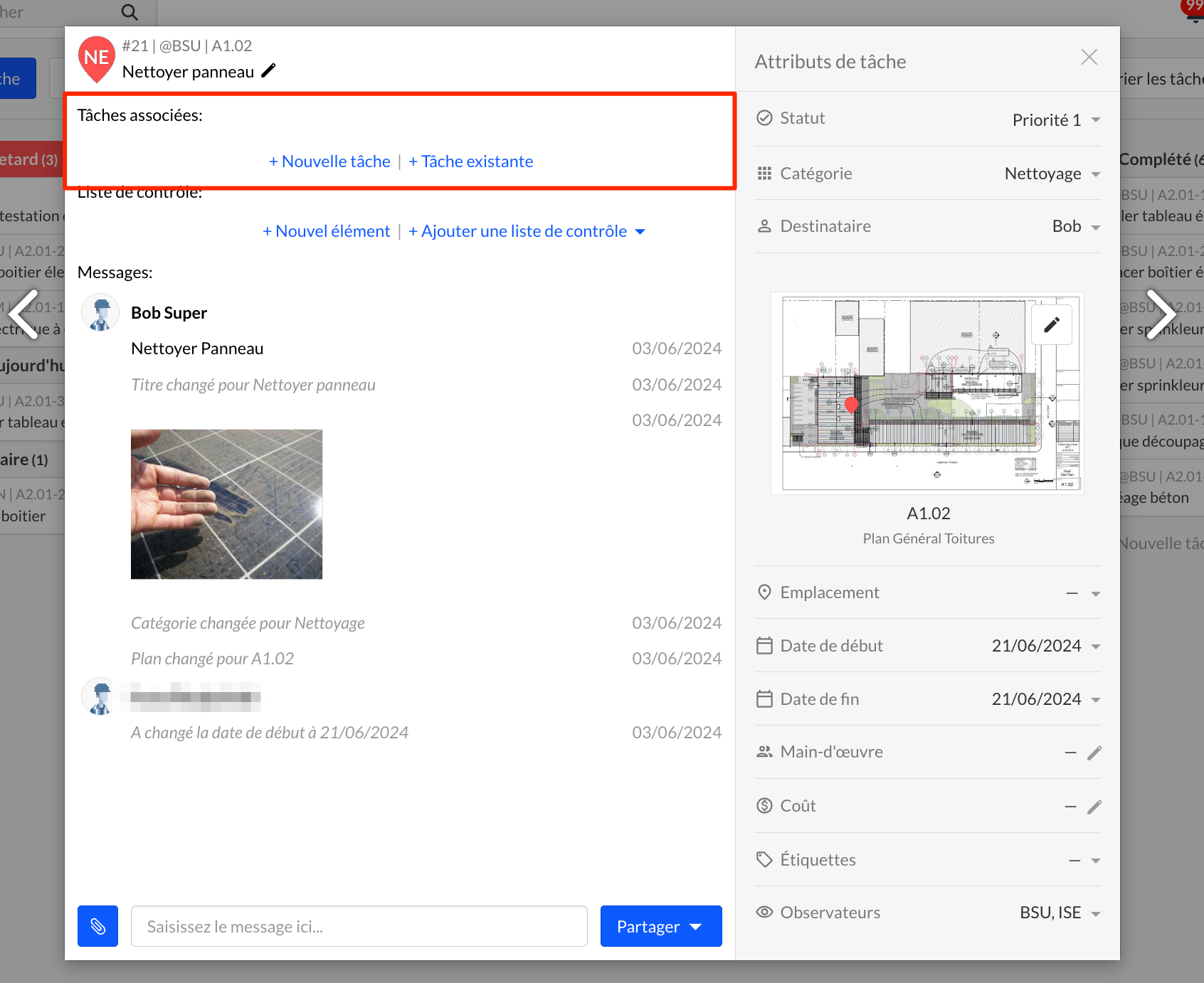This screenshot has width=1204, height=983.
Task: Click the Date de fin calendar icon
Action: pyautogui.click(x=764, y=699)
